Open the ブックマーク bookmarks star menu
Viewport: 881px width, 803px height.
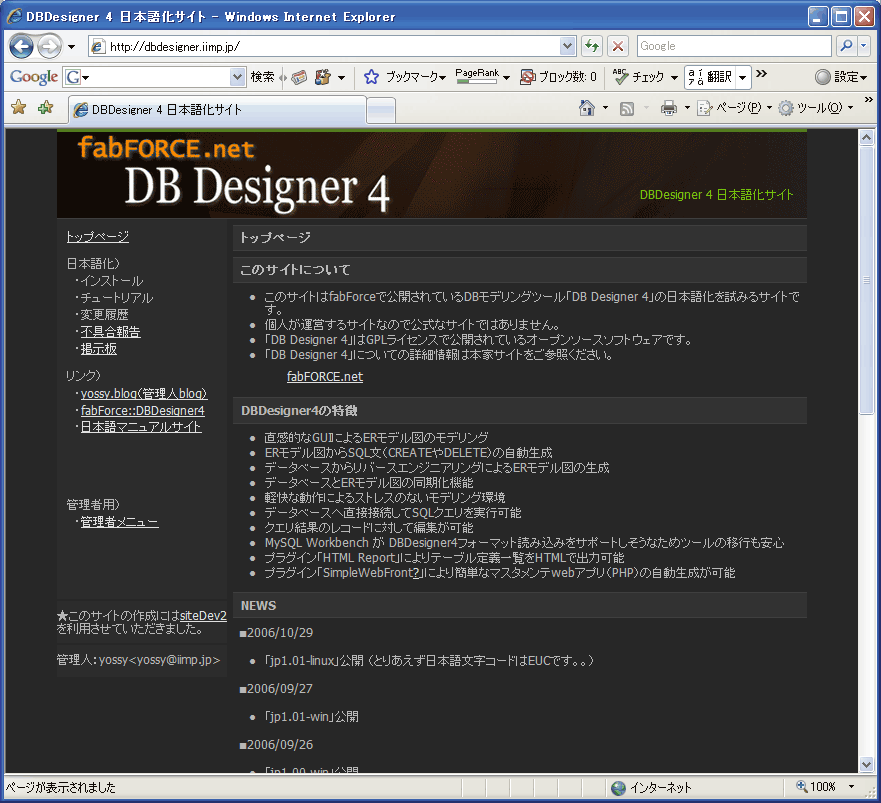click(x=405, y=77)
